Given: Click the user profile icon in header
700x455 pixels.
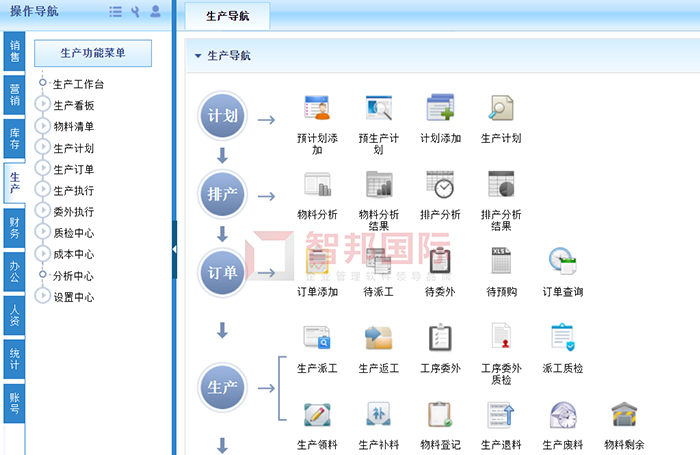Looking at the screenshot, I should point(155,12).
